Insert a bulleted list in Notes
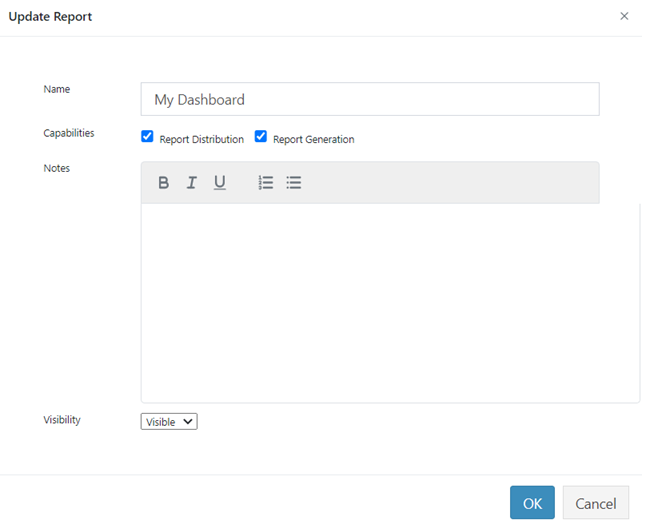The width and height of the screenshot is (647, 530). click(x=294, y=183)
